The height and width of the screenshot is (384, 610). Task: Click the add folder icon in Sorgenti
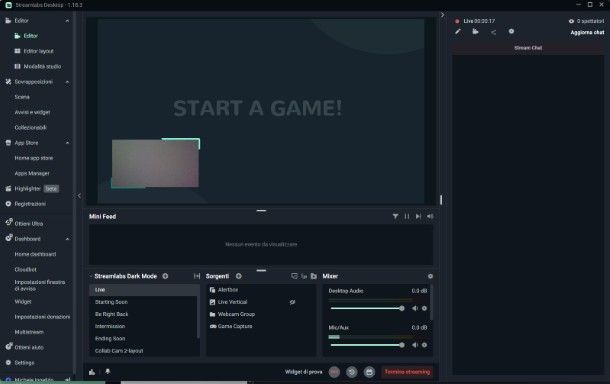[314, 276]
